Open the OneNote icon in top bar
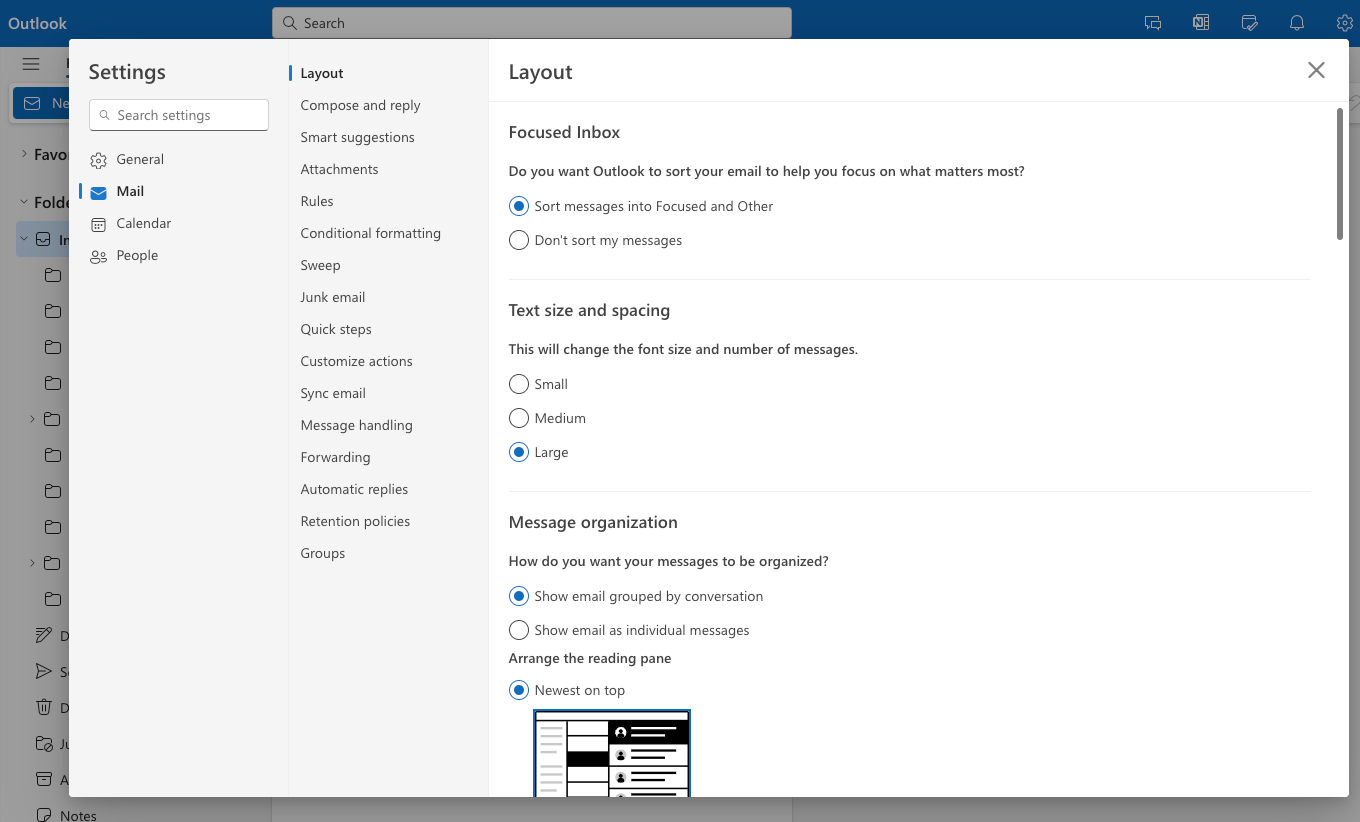This screenshot has height=822, width=1360. tap(1201, 23)
